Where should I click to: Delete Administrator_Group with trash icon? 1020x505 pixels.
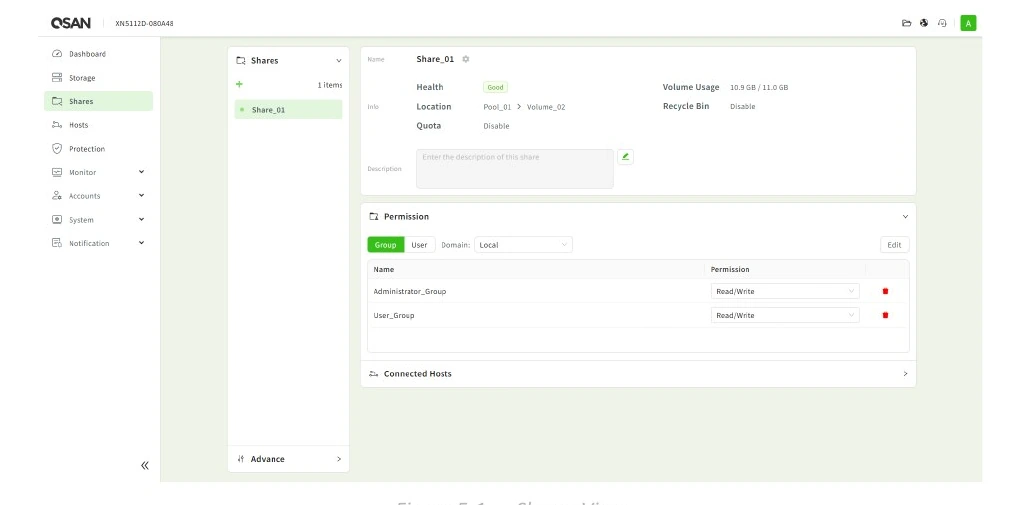click(885, 291)
